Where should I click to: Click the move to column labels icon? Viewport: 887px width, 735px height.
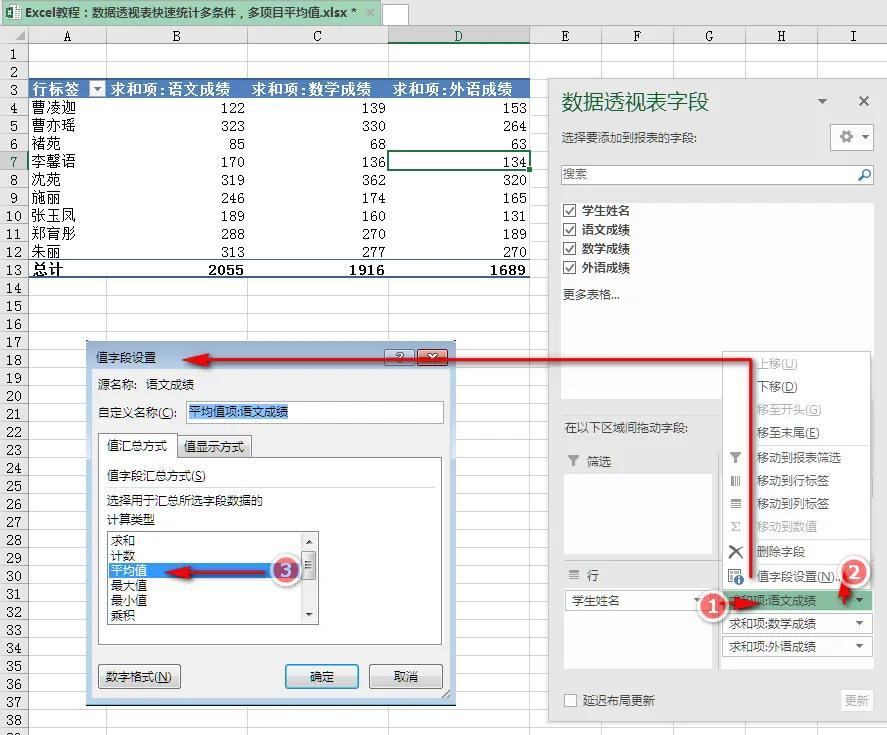(735, 504)
